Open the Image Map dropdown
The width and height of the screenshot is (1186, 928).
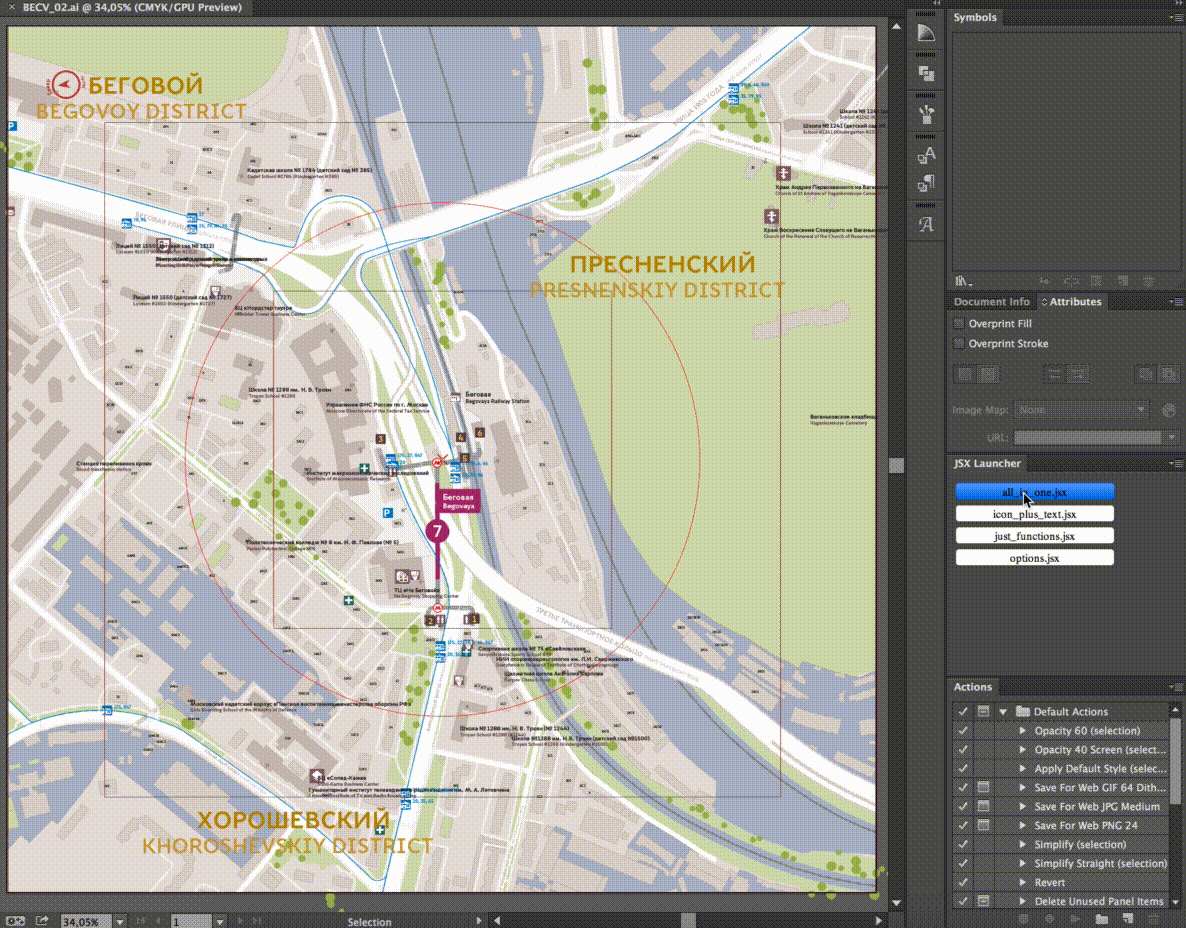(1081, 410)
